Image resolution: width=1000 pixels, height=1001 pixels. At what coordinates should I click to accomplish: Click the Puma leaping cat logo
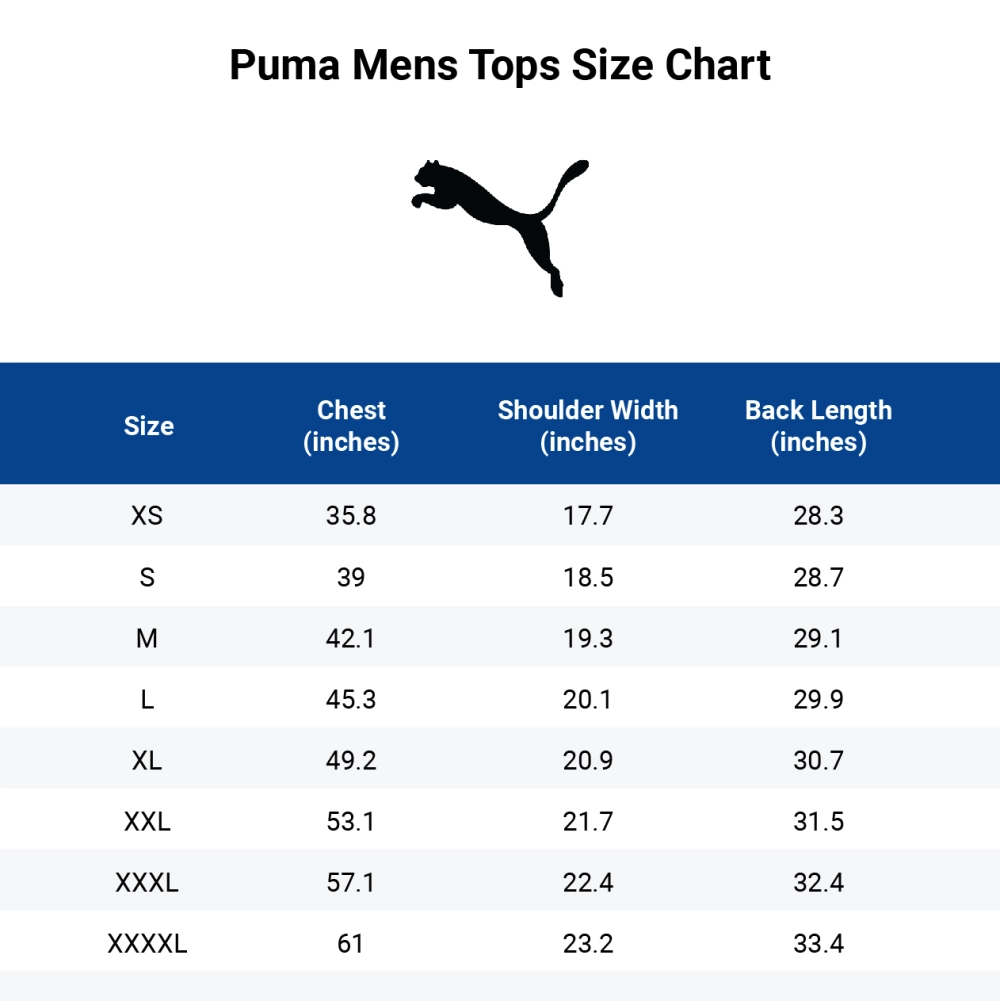point(500,226)
